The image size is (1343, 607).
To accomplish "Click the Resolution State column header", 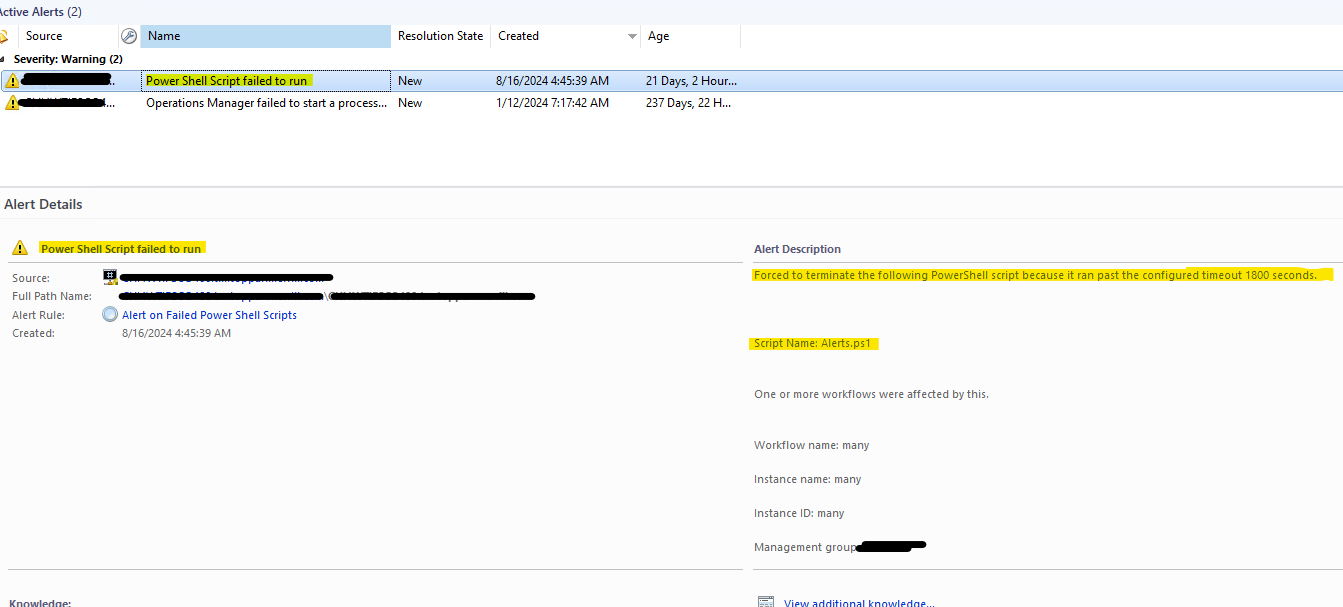I will coord(440,35).
